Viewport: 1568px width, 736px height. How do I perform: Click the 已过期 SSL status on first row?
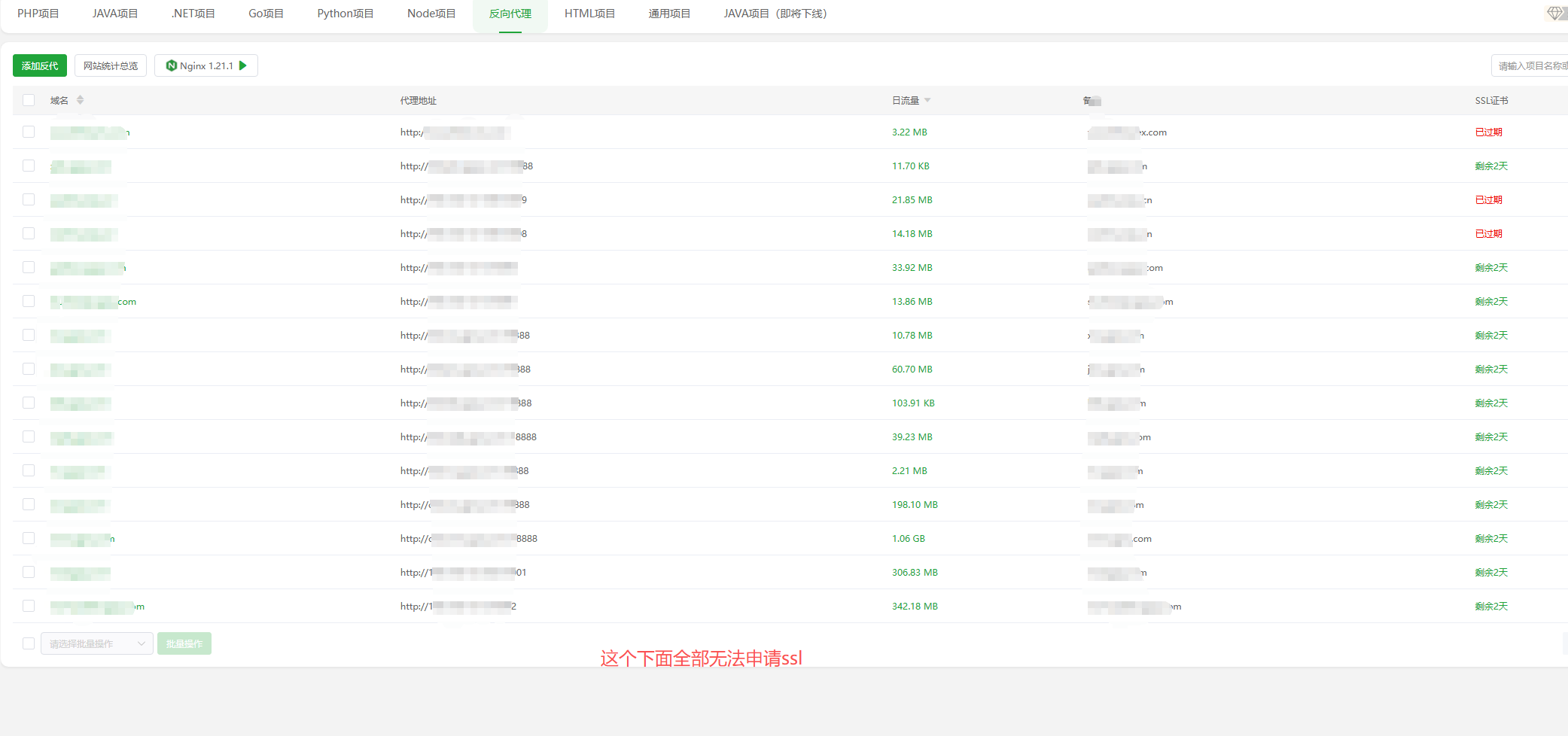click(x=1488, y=132)
